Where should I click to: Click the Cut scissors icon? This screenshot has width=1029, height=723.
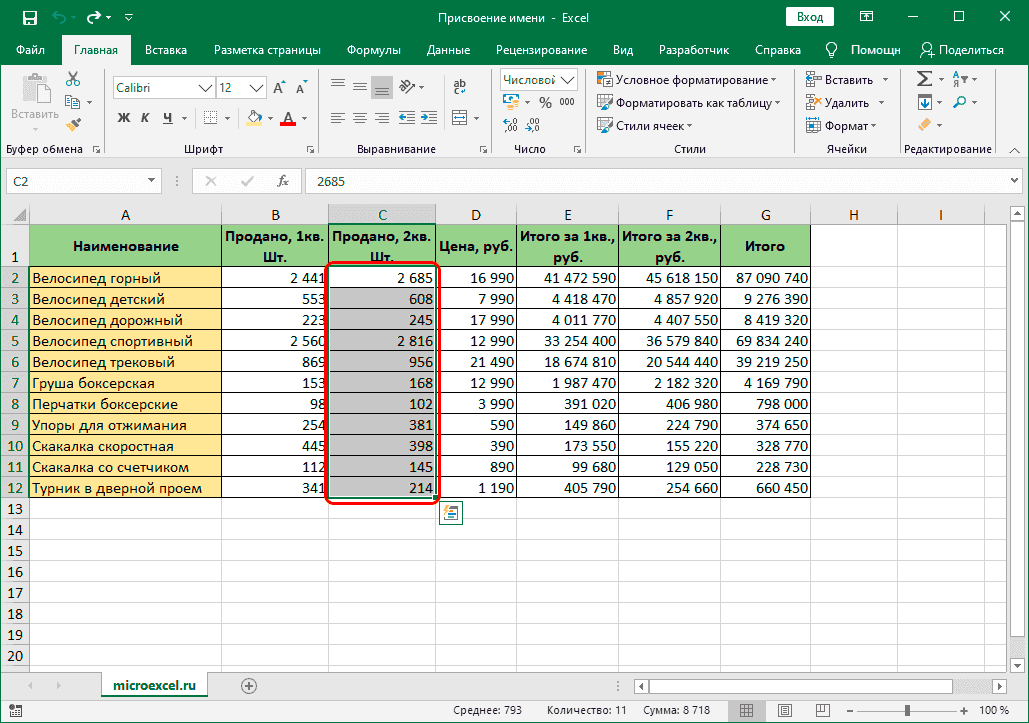[x=73, y=79]
